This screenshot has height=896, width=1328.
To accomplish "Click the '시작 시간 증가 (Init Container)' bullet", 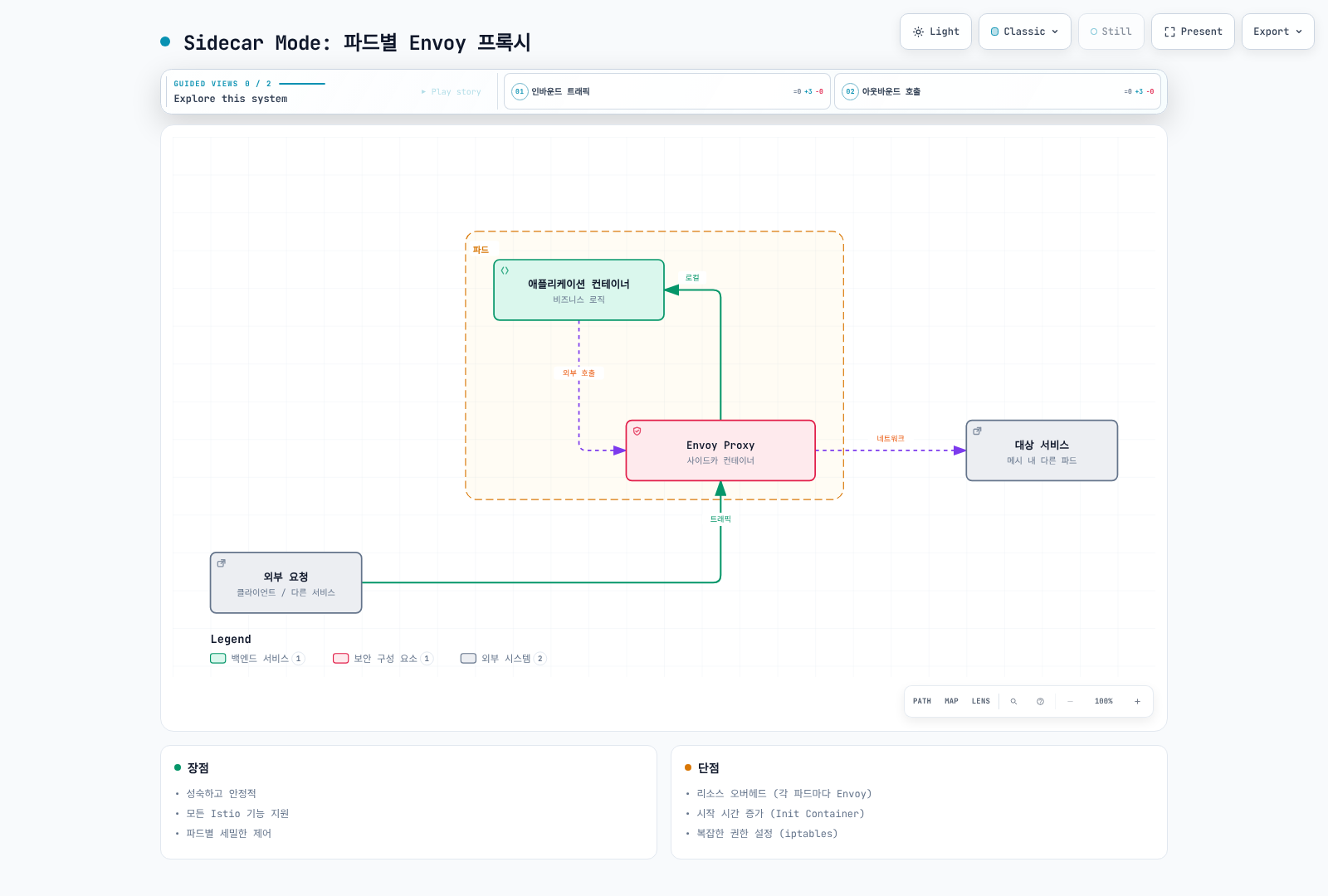I will (x=780, y=814).
